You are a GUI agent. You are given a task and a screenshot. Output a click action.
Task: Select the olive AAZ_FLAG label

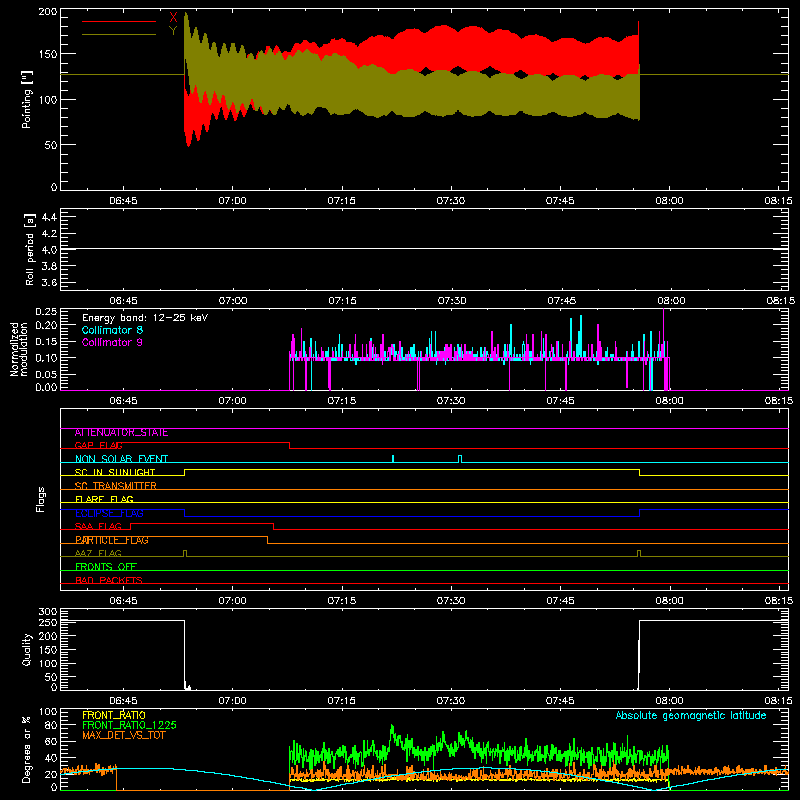point(98,554)
